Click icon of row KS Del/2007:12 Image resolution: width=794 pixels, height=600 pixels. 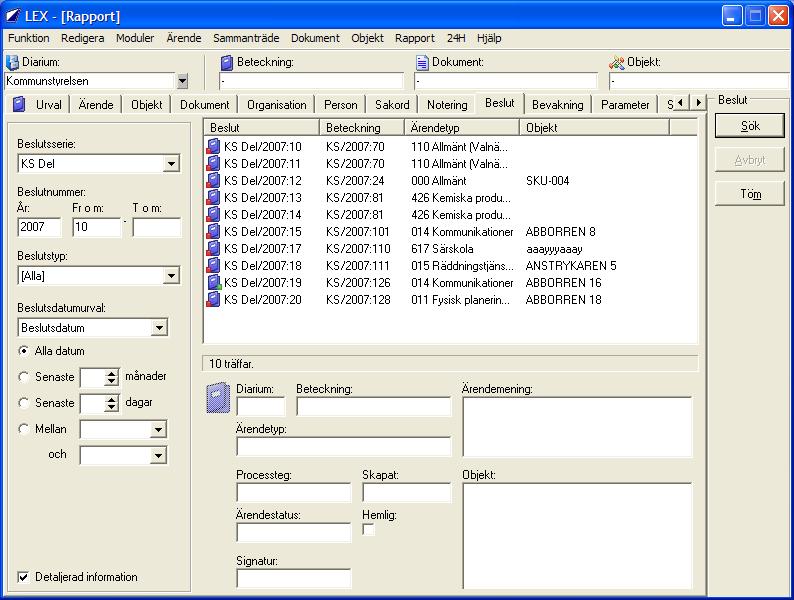click(213, 180)
